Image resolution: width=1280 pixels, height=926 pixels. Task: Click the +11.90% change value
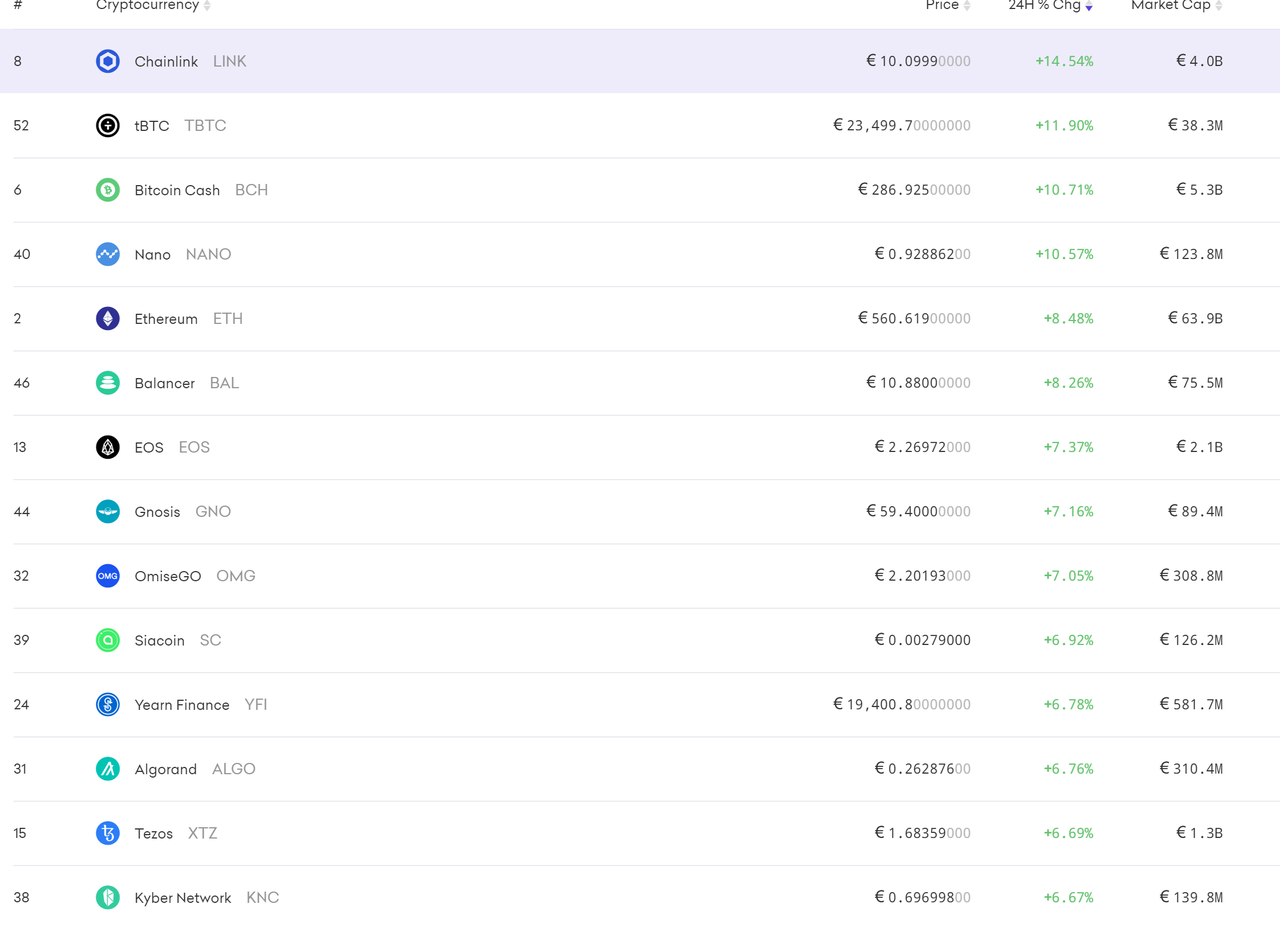coord(1064,125)
